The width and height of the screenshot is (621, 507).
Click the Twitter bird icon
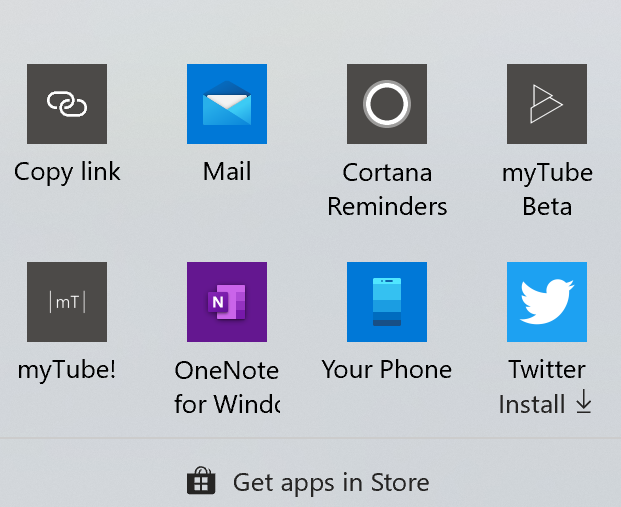click(x=547, y=302)
